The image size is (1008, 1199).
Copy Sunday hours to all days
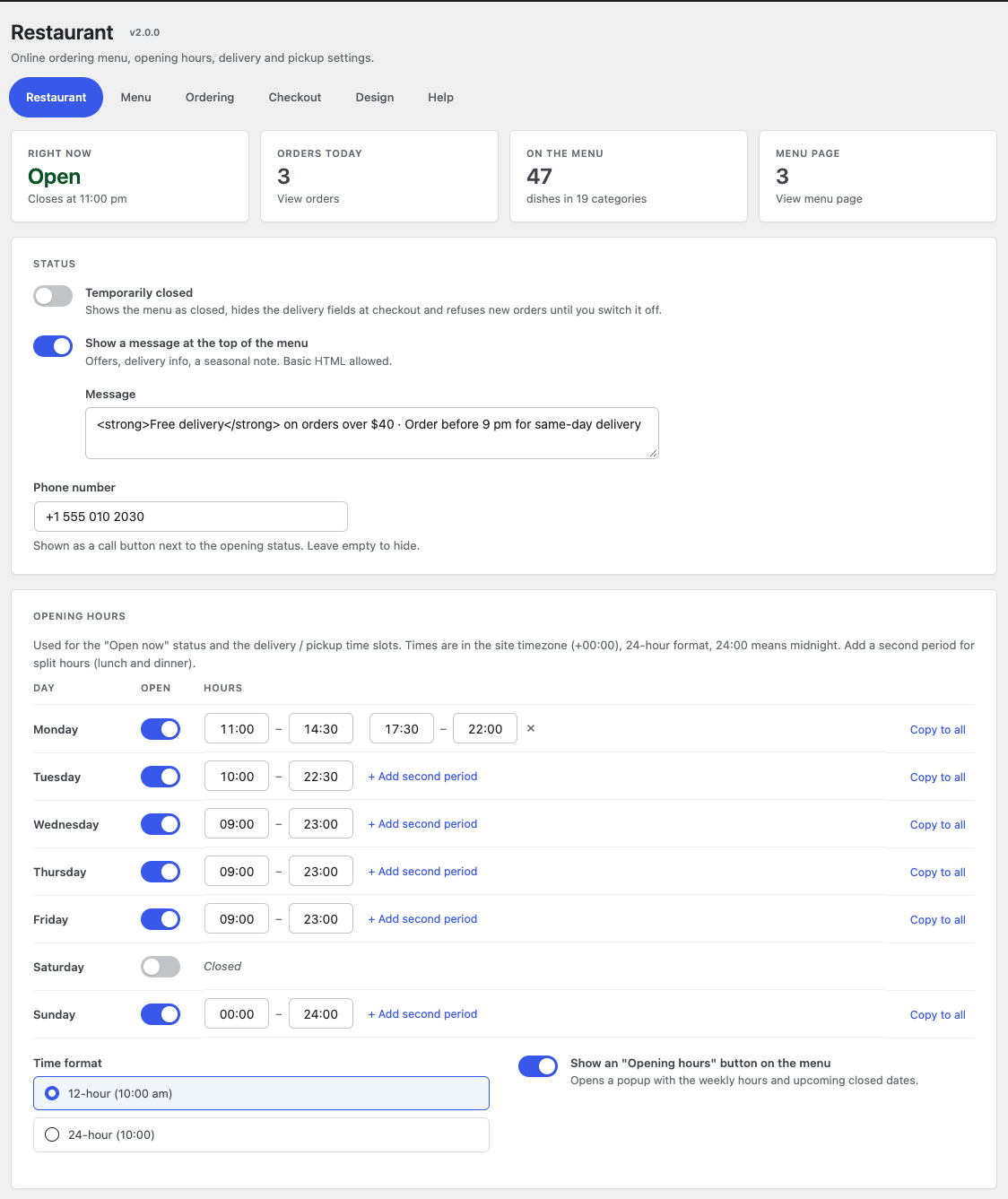coord(937,1015)
